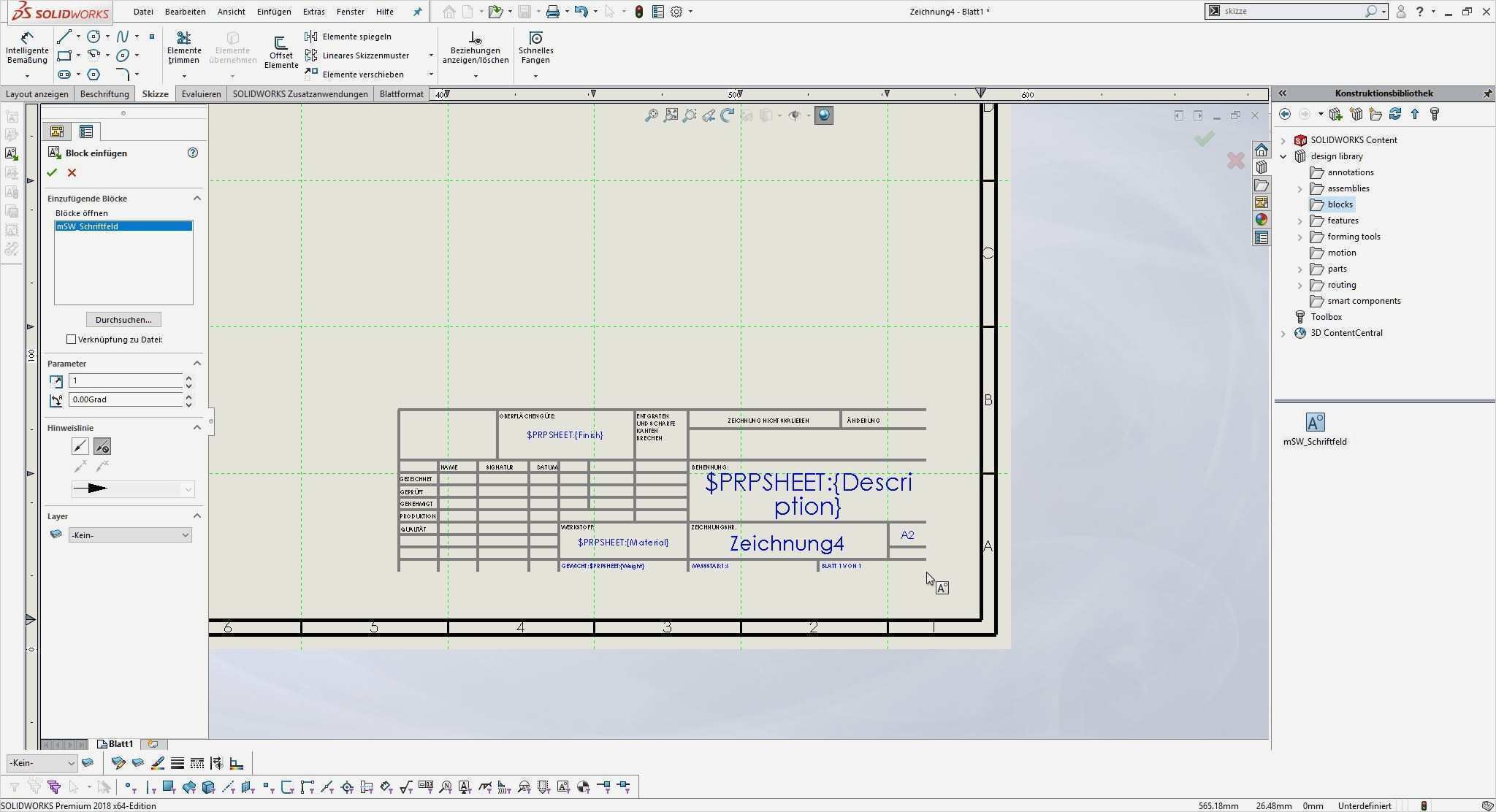
Task: Open Beziehungen anzeigen/löschen tool
Action: pos(475,48)
